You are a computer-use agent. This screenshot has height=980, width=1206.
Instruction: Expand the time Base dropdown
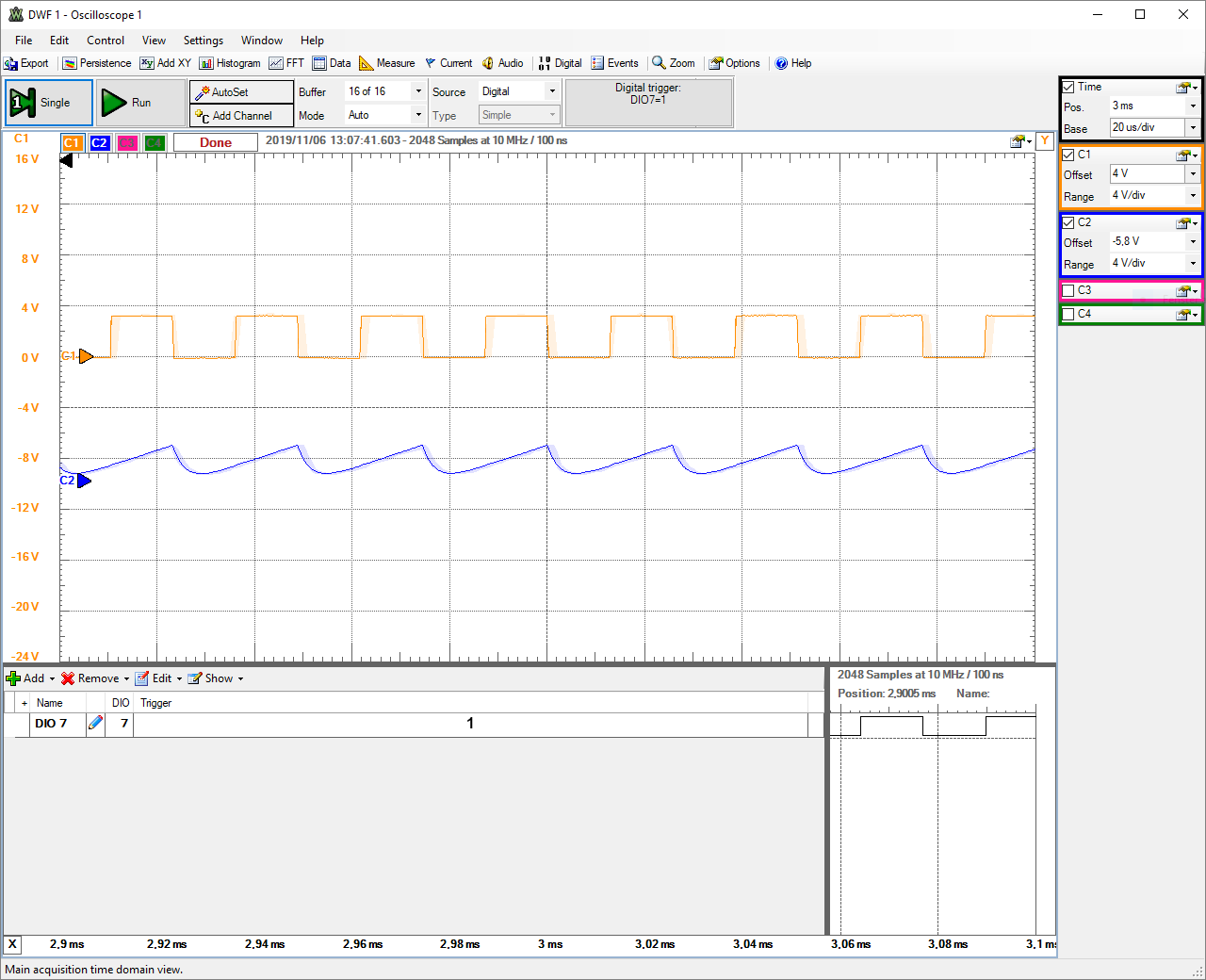coord(1193,127)
